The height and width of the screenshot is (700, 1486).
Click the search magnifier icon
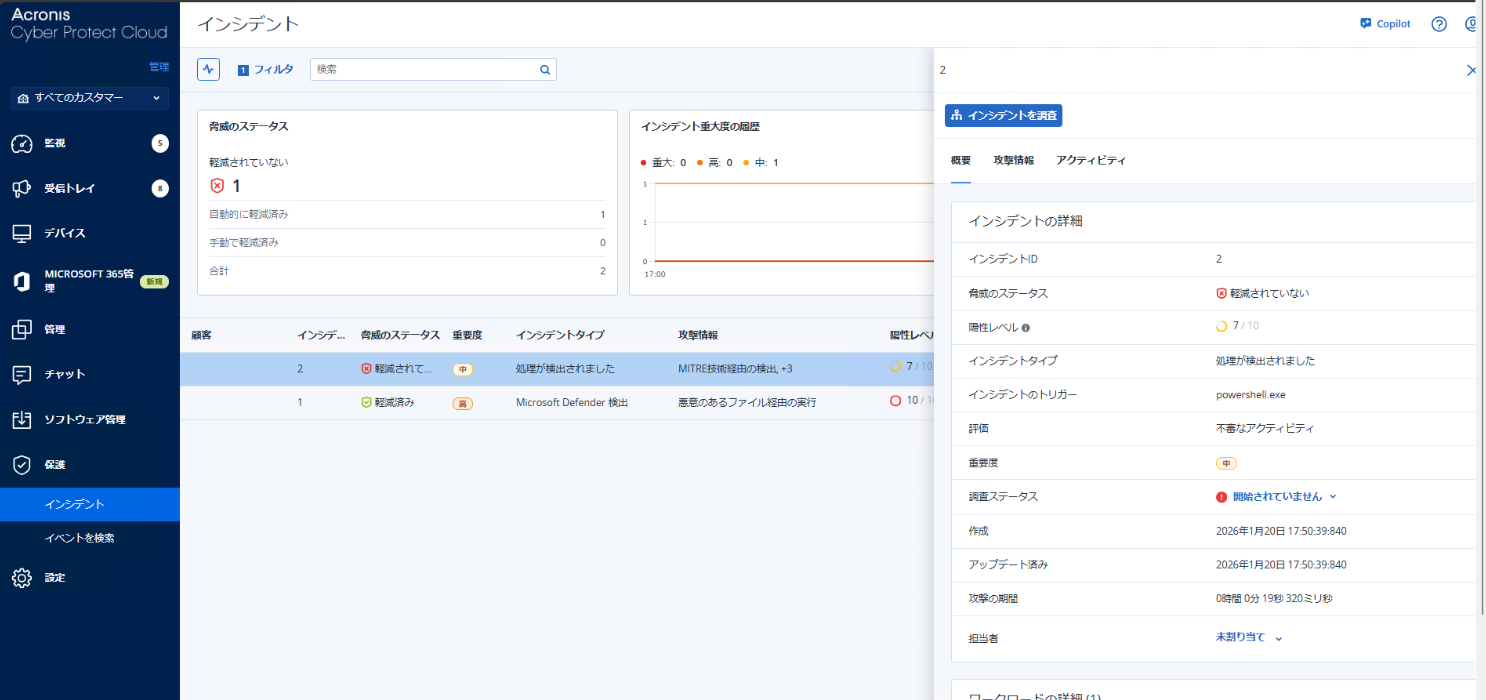(545, 70)
